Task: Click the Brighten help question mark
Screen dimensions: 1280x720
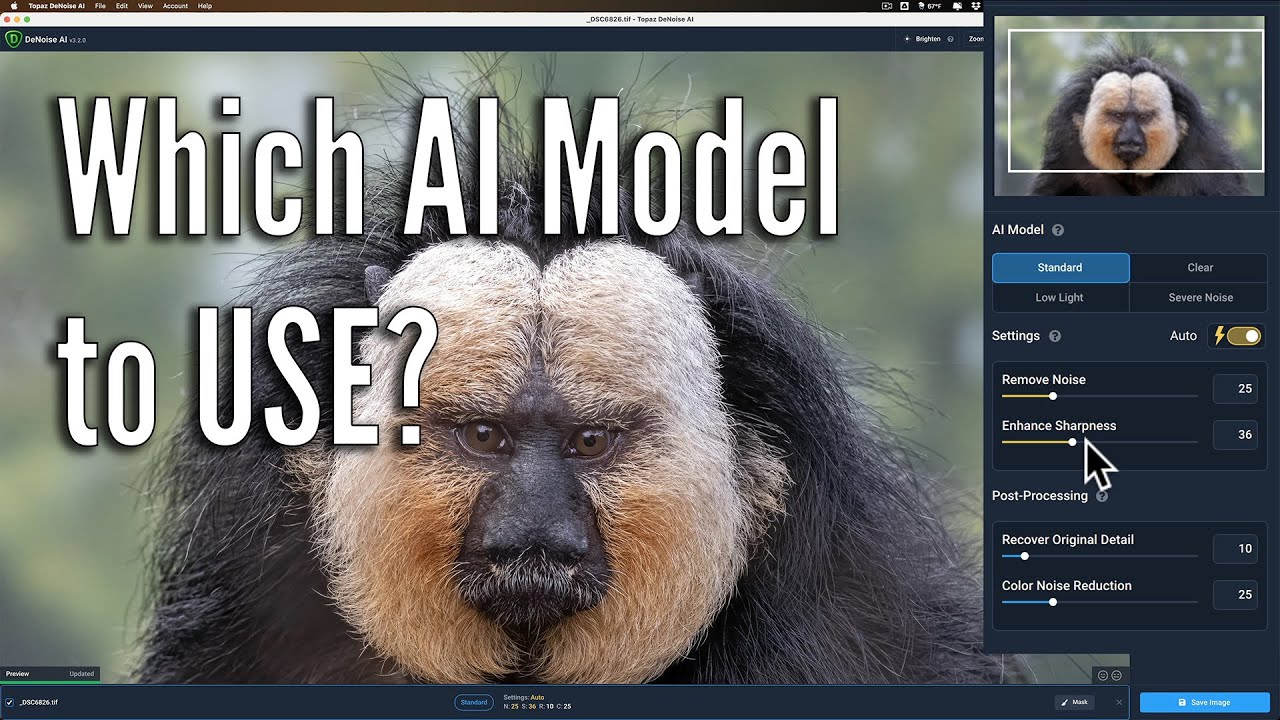Action: click(x=950, y=39)
